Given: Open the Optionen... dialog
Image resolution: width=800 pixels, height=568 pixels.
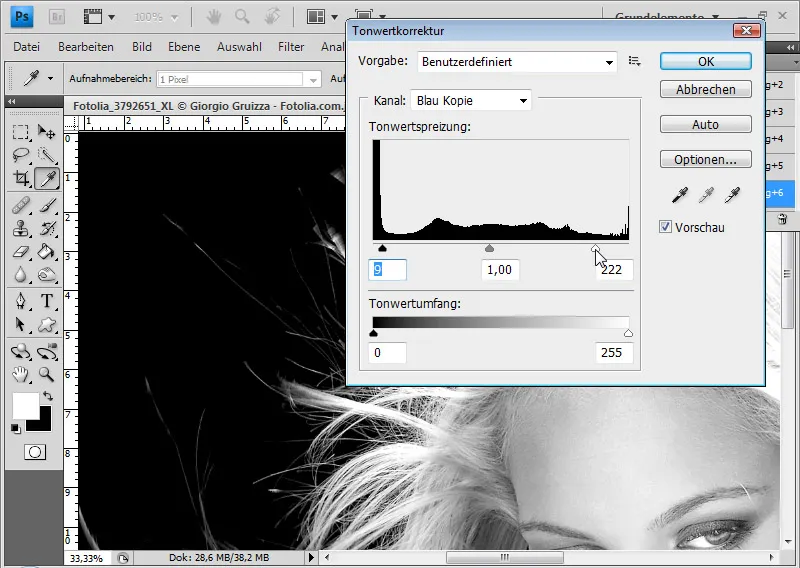Looking at the screenshot, I should pos(706,159).
